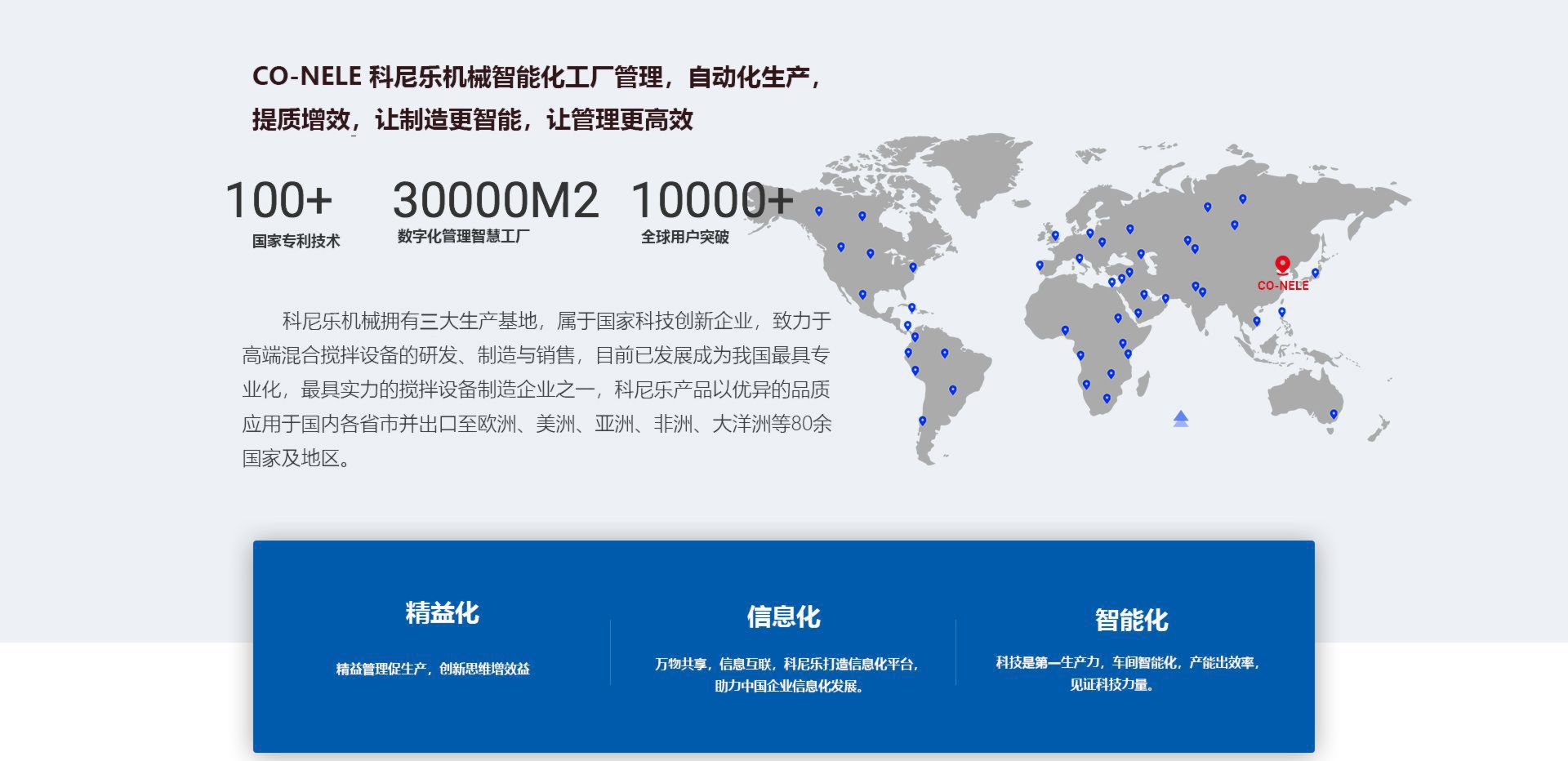This screenshot has width=1568, height=761.
Task: Click the 精益化 heading
Action: [442, 612]
